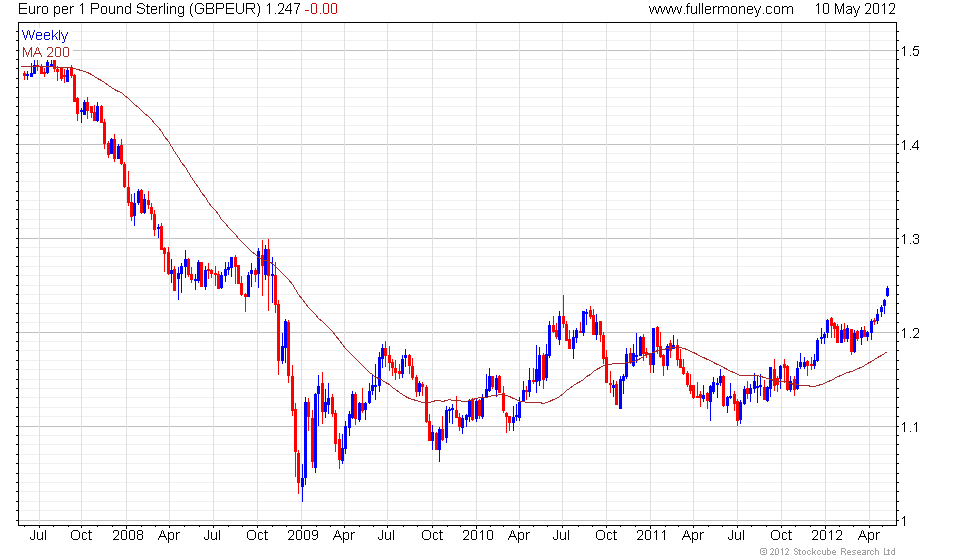The width and height of the screenshot is (980, 560).
Task: Click the '2010' year label on the time axis
Action: pyautogui.click(x=478, y=536)
